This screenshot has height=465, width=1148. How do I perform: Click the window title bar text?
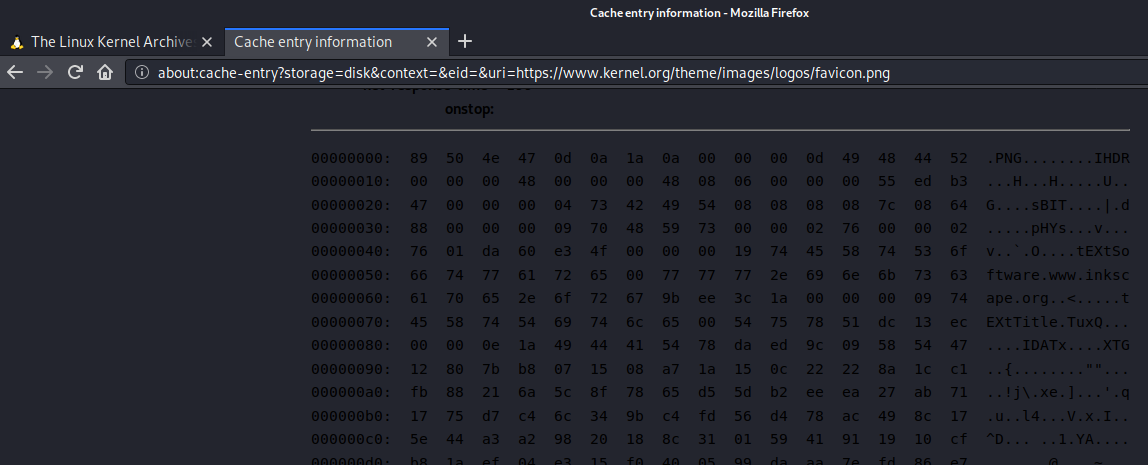[699, 12]
